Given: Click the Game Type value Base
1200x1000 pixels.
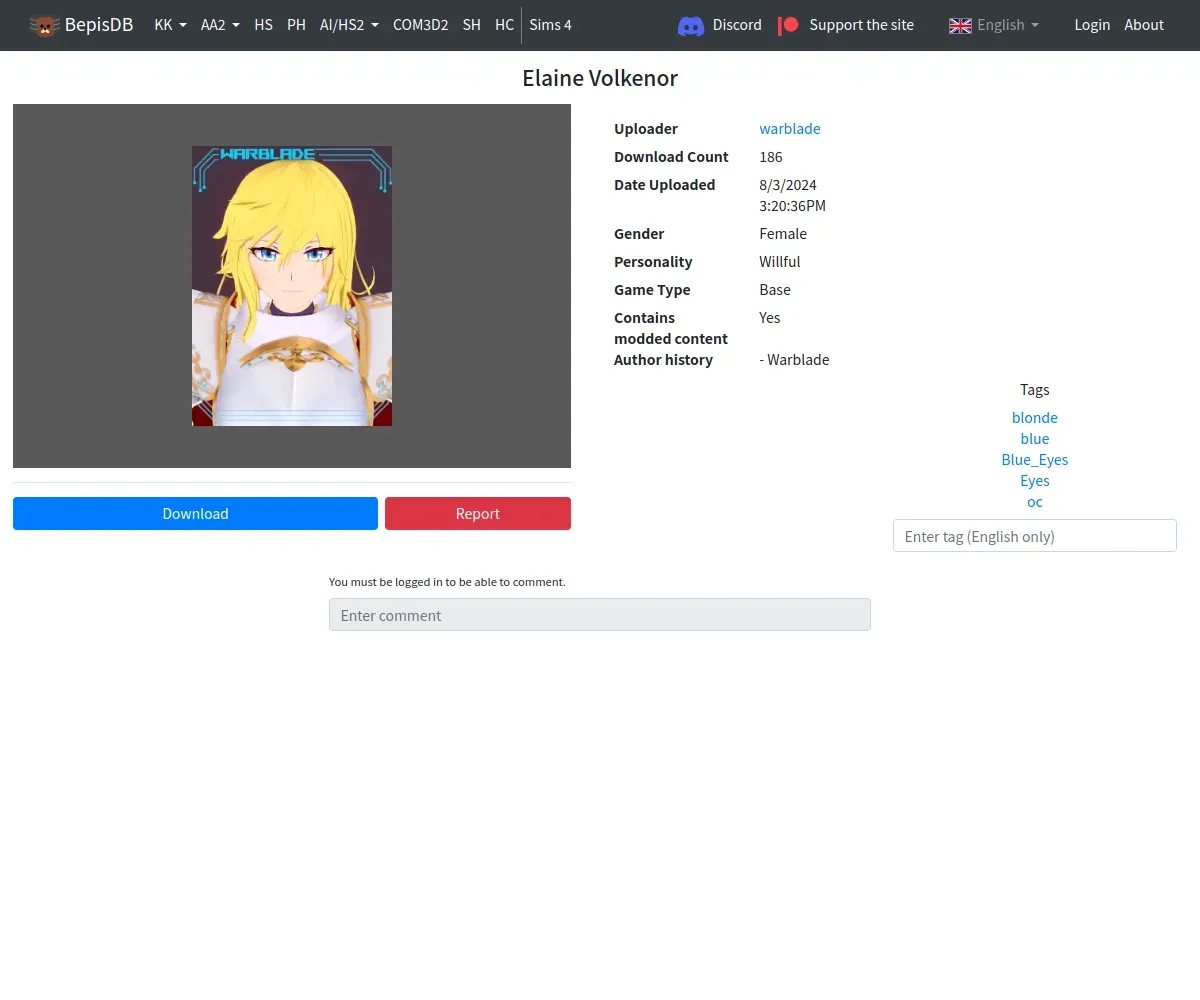Looking at the screenshot, I should pos(775,290).
